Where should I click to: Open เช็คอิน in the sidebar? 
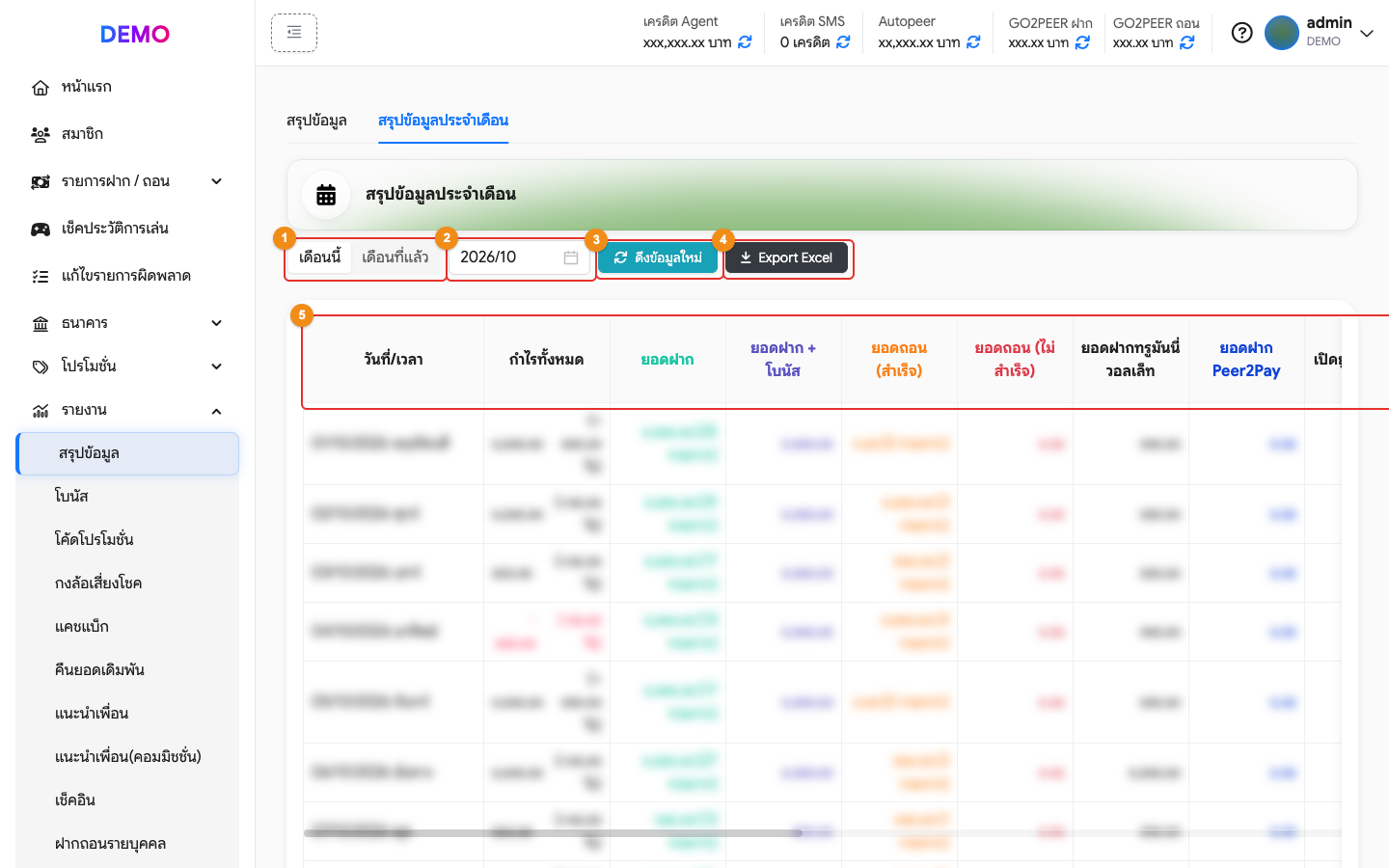[127, 800]
